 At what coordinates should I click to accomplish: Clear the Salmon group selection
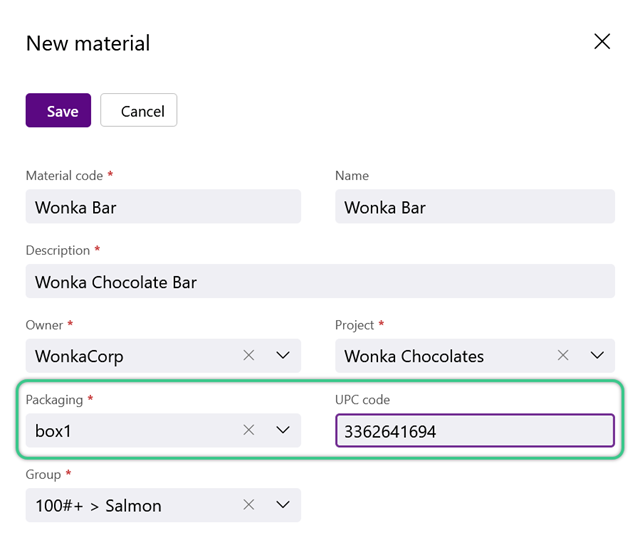tap(249, 505)
